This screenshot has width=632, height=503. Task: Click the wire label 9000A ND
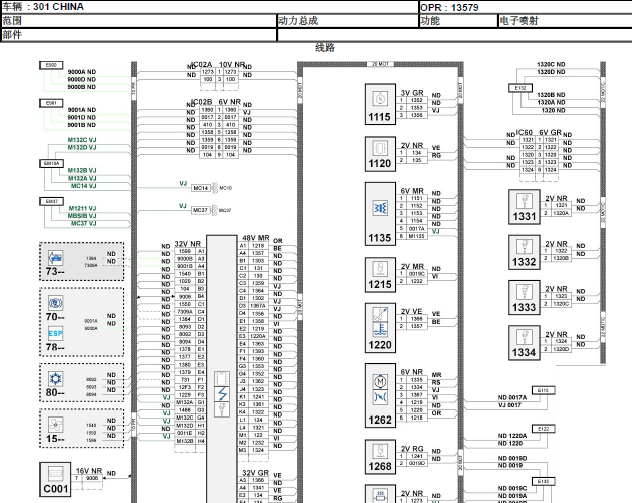point(82,72)
